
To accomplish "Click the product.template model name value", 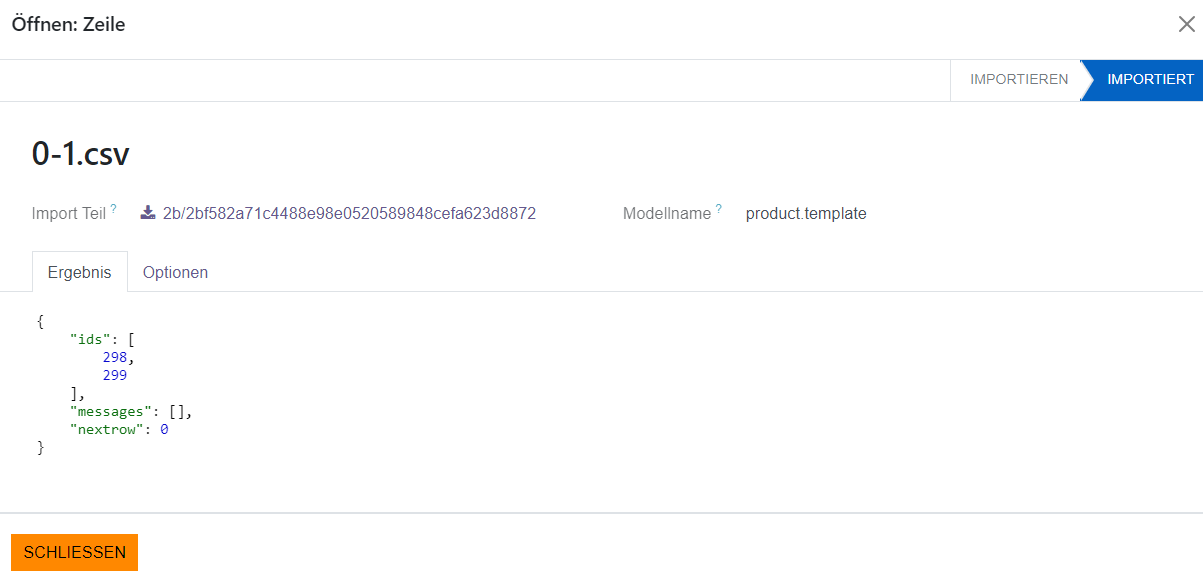I will coord(806,213).
